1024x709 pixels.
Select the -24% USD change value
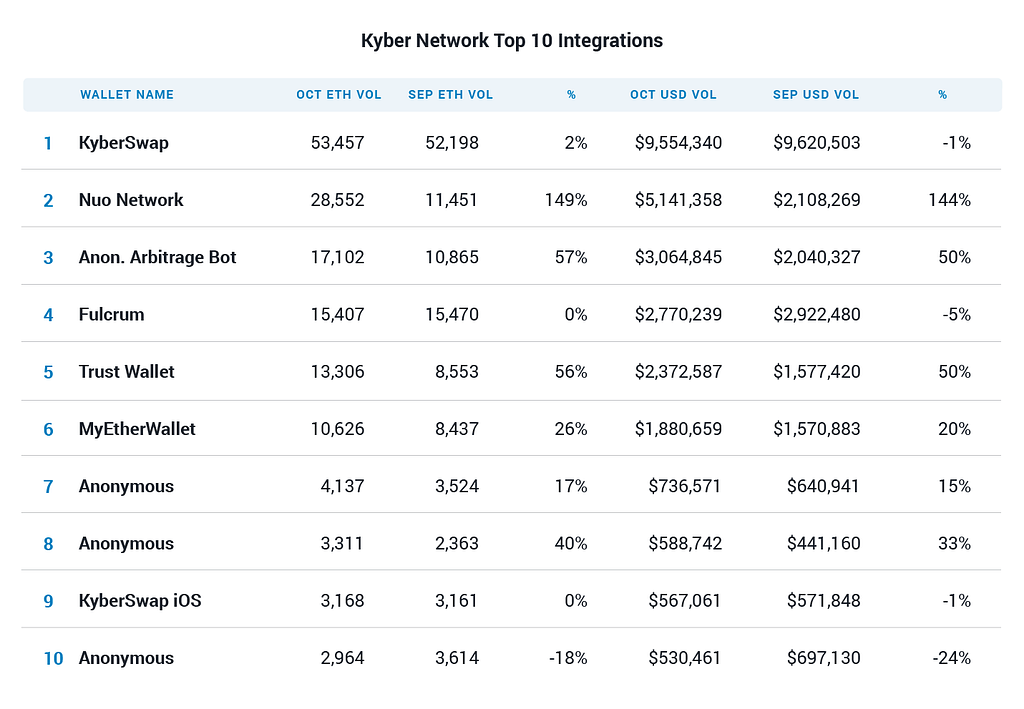952,657
